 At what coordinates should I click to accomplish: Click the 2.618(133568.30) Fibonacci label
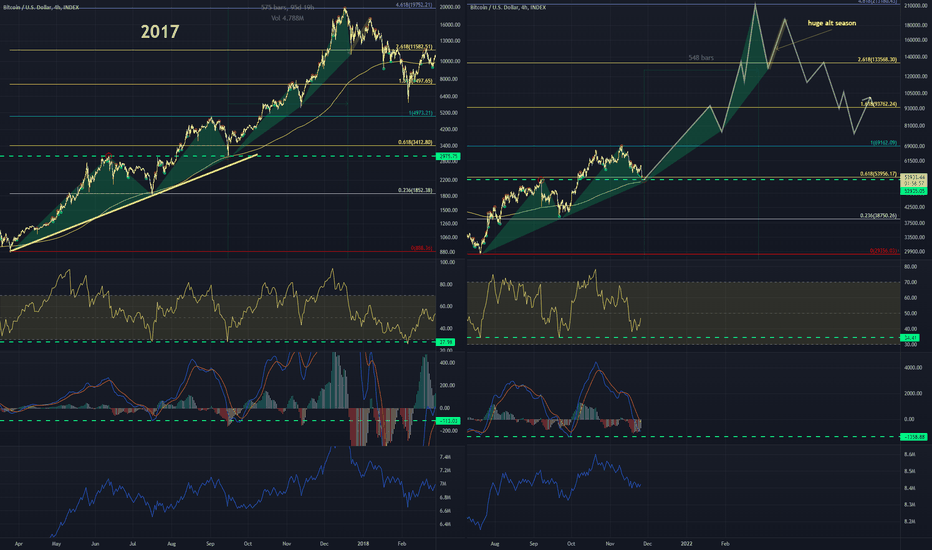pos(877,59)
